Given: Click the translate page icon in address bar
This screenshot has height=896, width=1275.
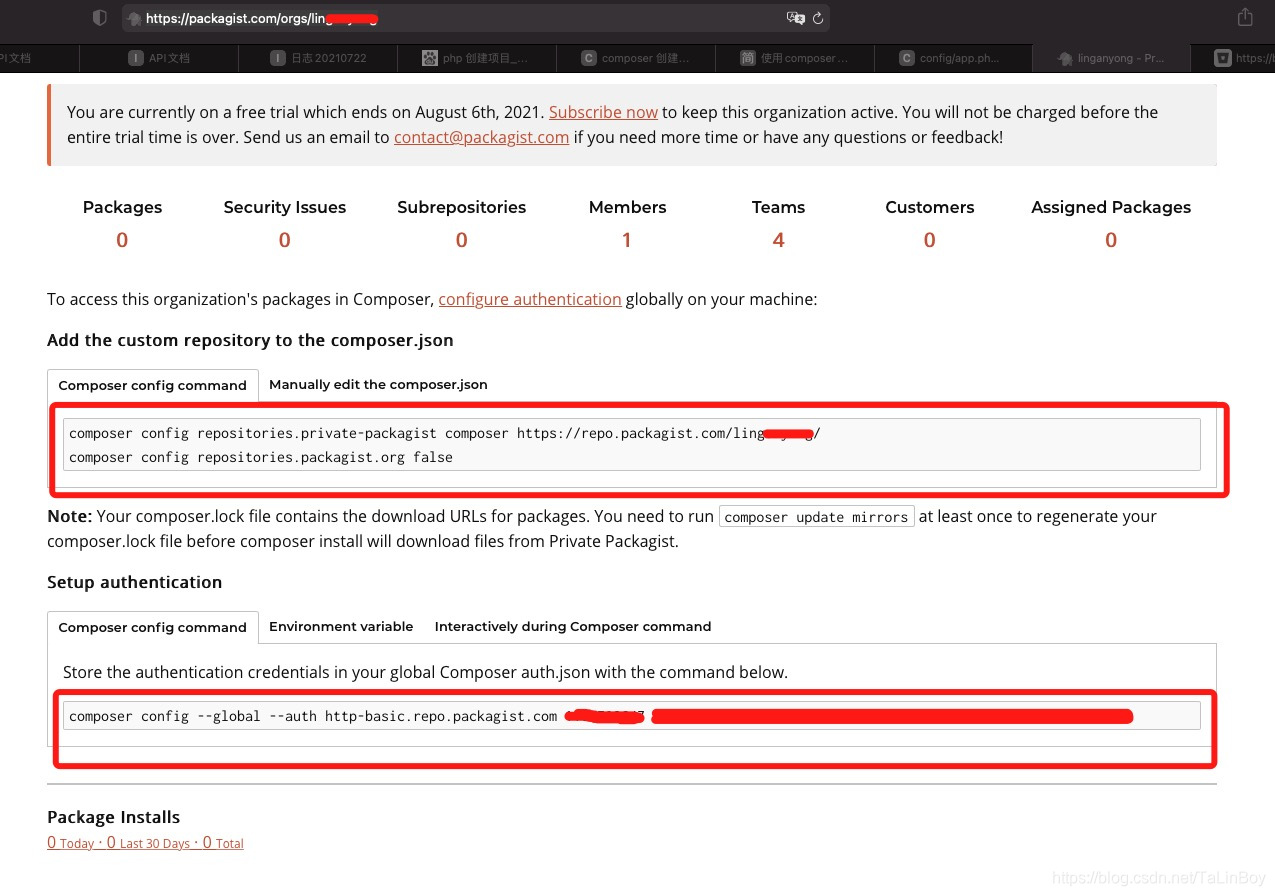Looking at the screenshot, I should click(x=795, y=18).
